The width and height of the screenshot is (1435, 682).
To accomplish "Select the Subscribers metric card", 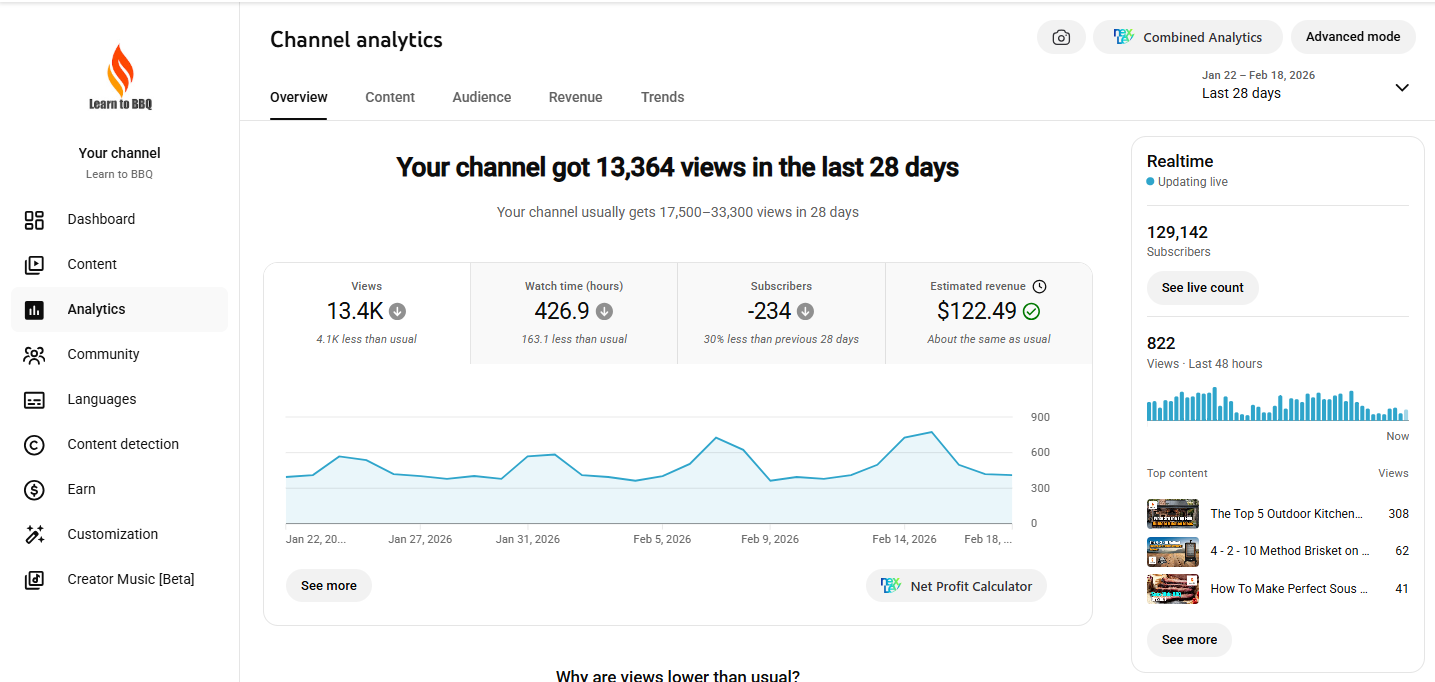I will coord(781,313).
